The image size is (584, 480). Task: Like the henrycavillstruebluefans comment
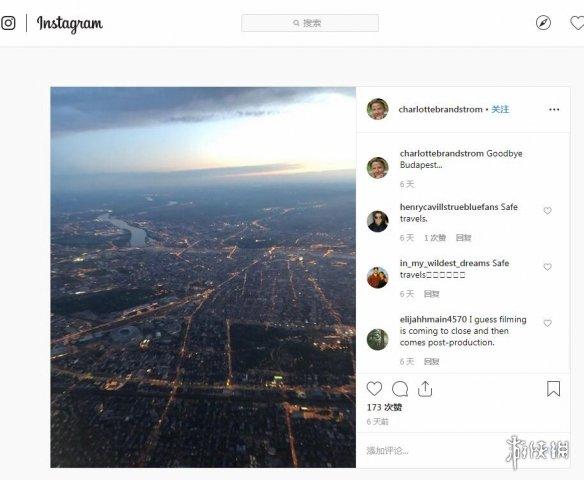click(547, 211)
